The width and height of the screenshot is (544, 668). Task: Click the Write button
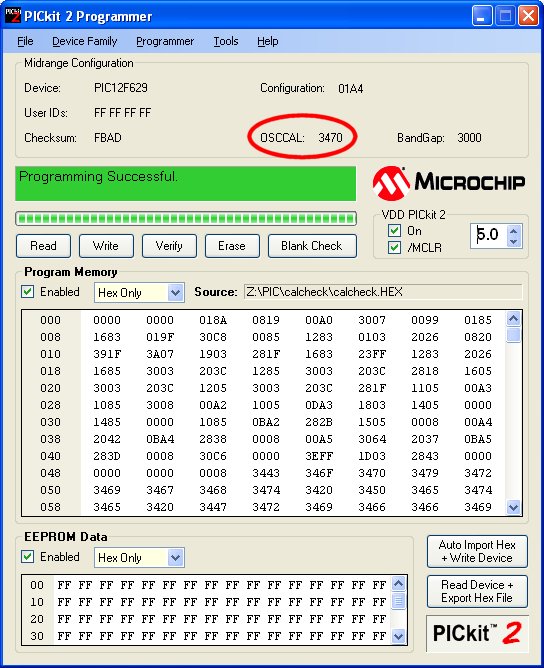point(106,246)
